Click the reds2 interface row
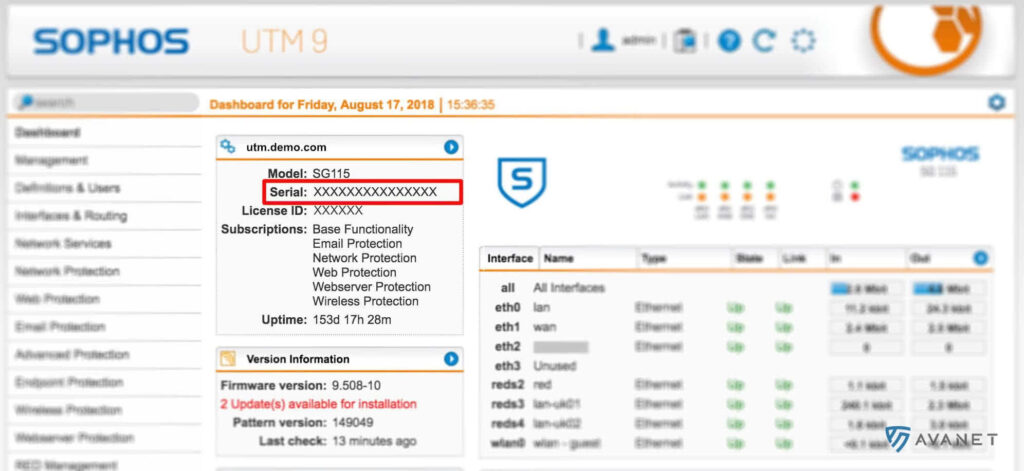 pos(736,385)
